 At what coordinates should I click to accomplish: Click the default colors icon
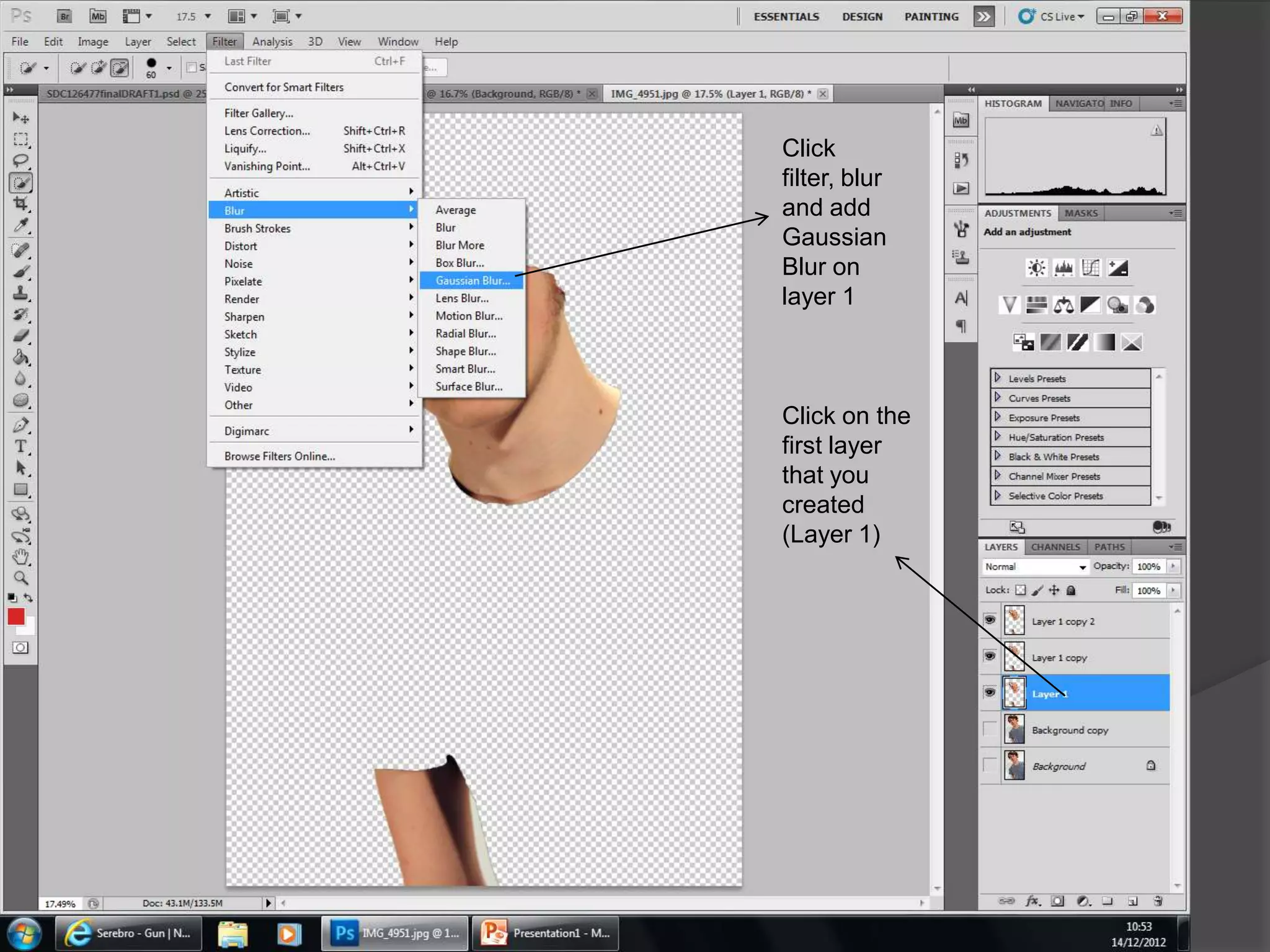click(x=12, y=597)
